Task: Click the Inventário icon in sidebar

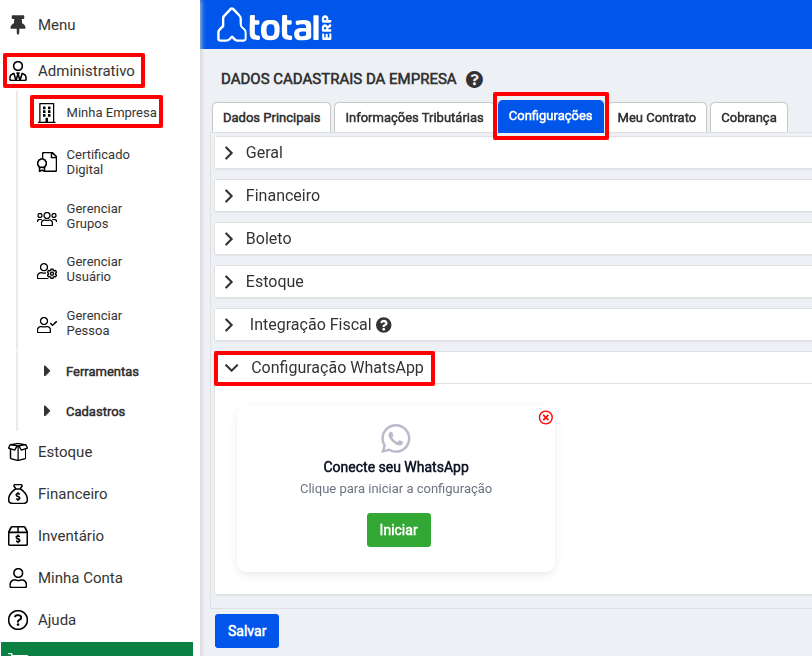Action: (18, 536)
